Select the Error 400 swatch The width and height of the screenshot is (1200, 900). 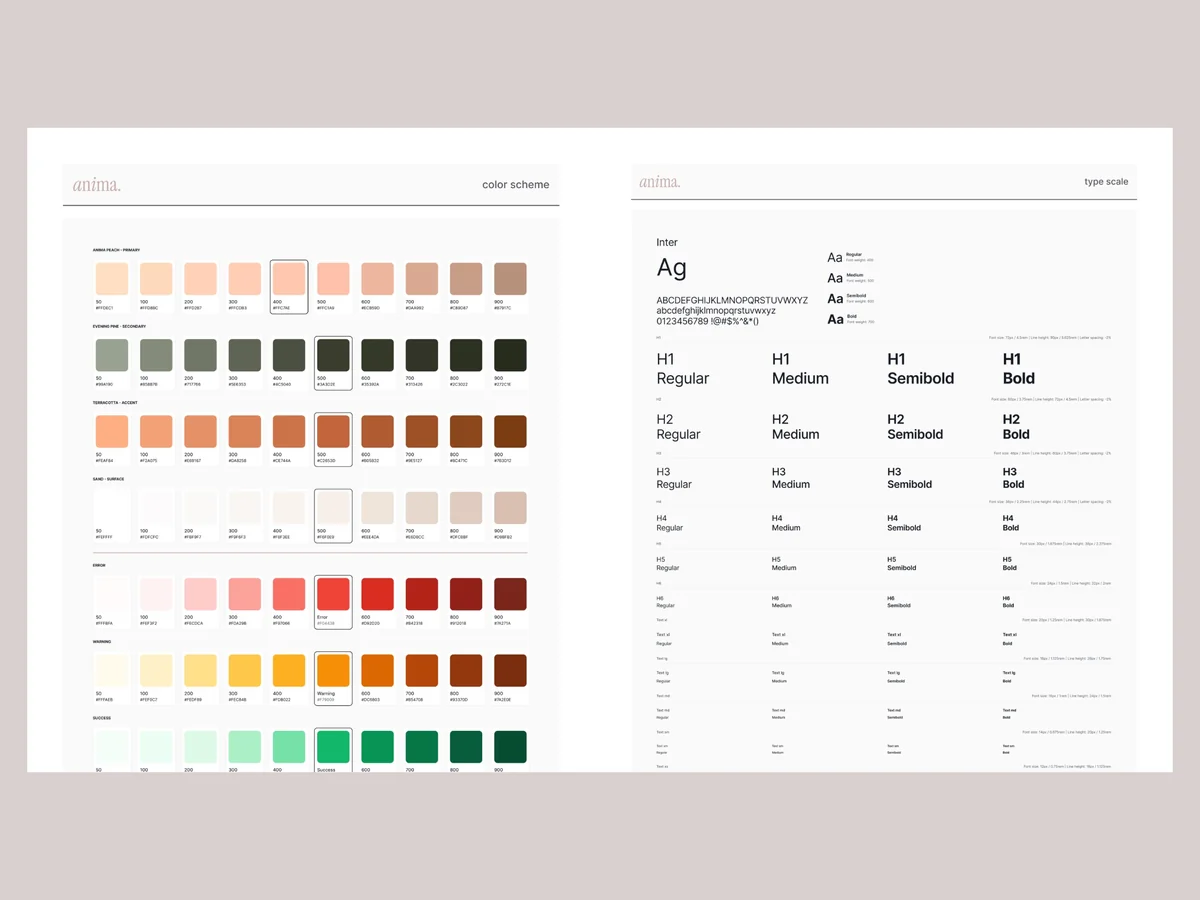point(288,594)
